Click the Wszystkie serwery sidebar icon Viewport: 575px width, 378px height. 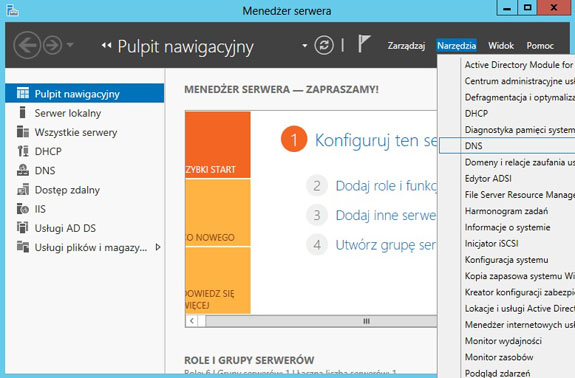(x=23, y=131)
